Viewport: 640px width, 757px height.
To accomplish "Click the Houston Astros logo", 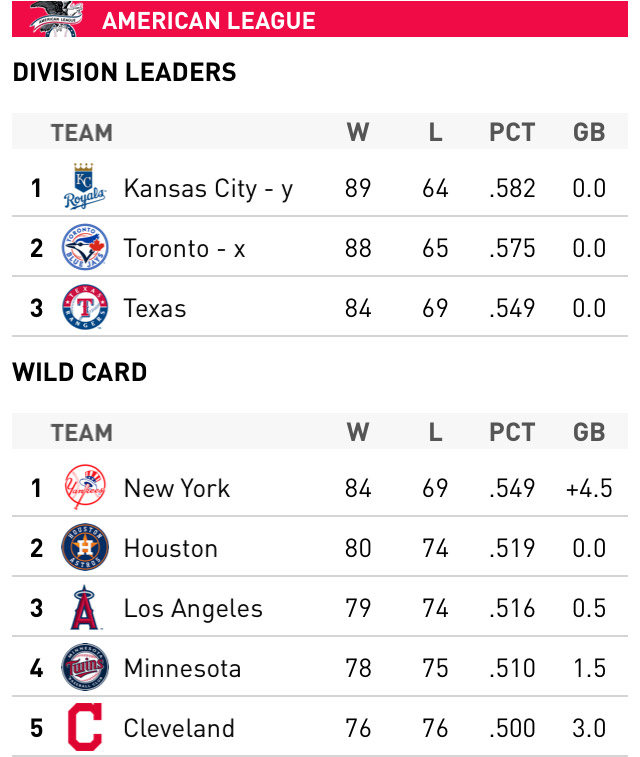I will (84, 548).
